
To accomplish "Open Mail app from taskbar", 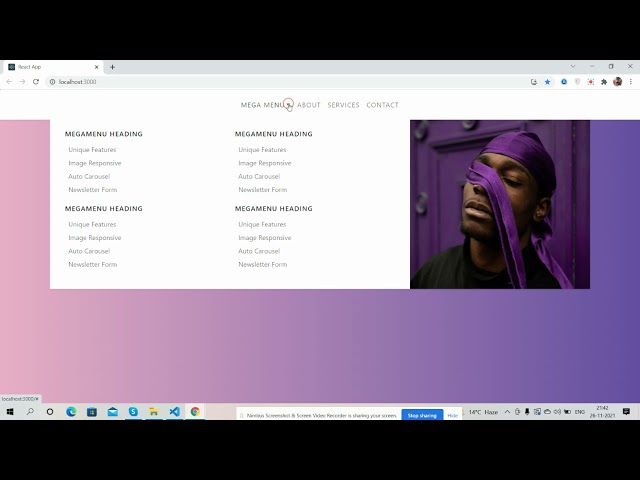I will tap(113, 412).
